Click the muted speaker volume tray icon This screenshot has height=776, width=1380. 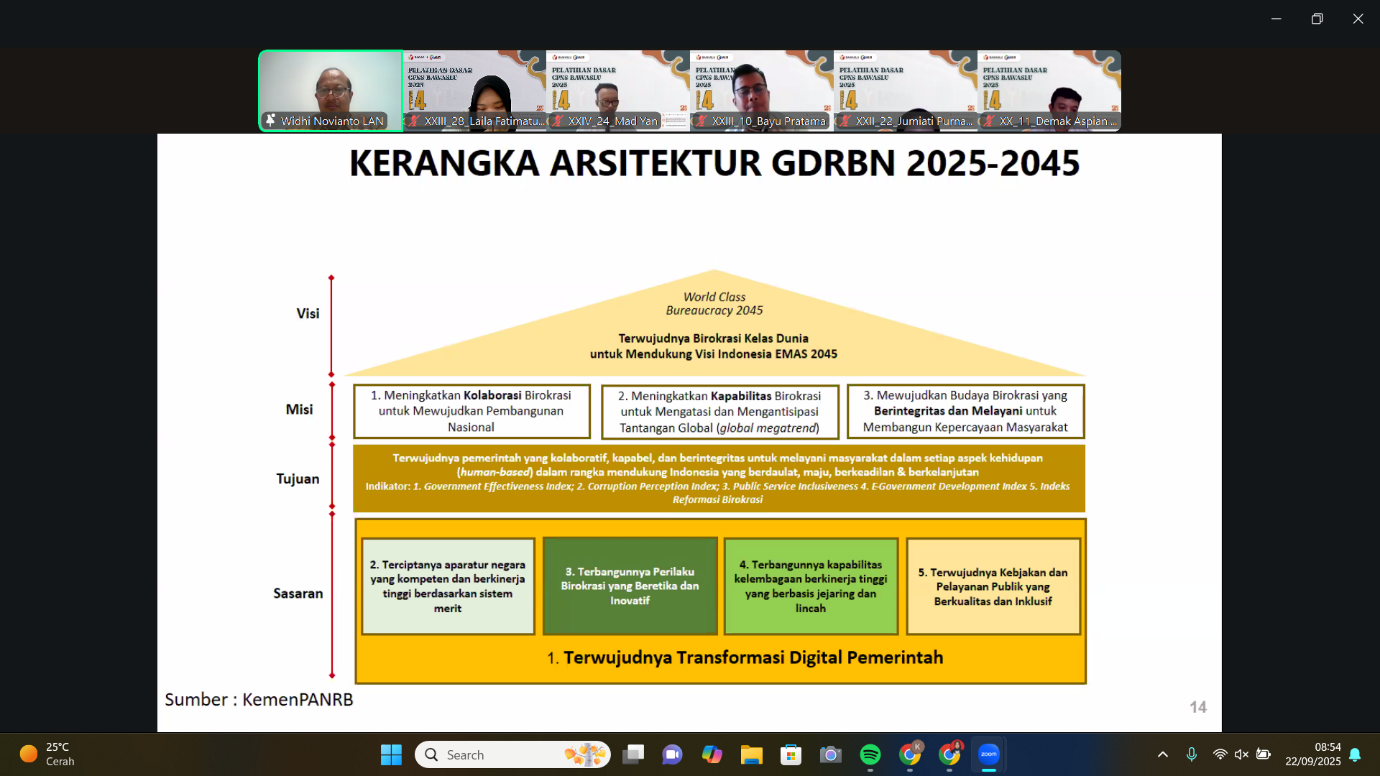tap(1241, 754)
